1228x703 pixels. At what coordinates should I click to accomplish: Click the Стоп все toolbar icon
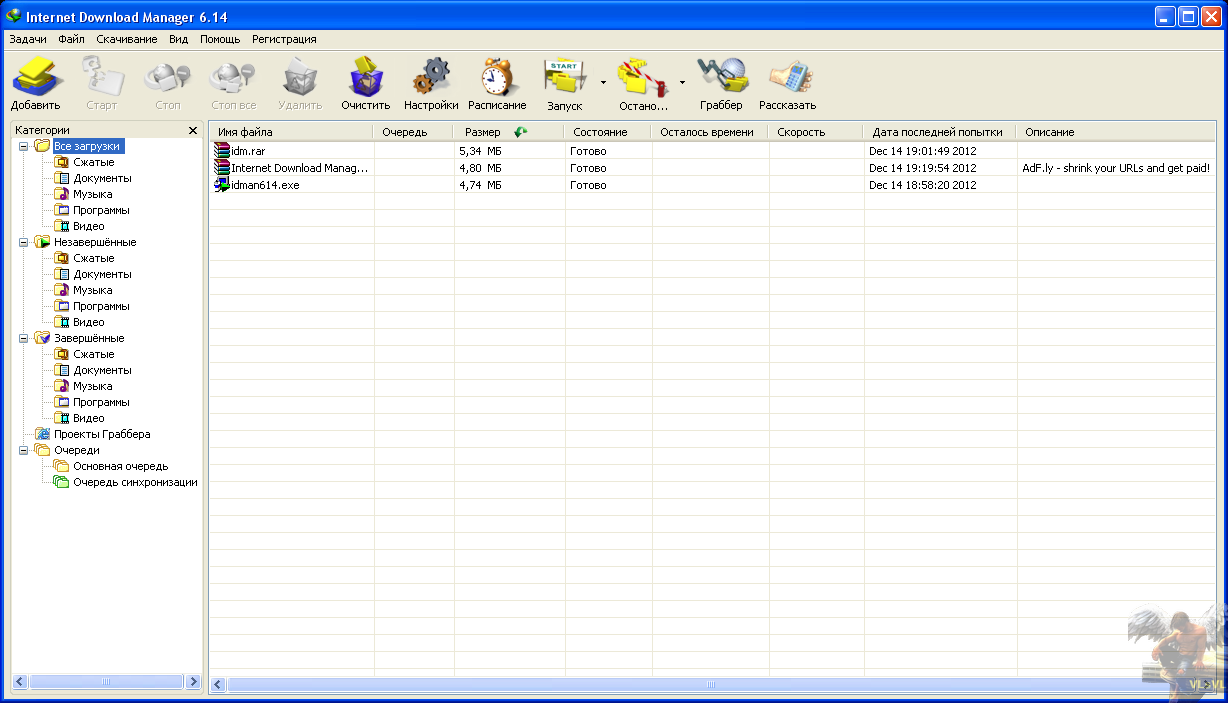point(233,78)
